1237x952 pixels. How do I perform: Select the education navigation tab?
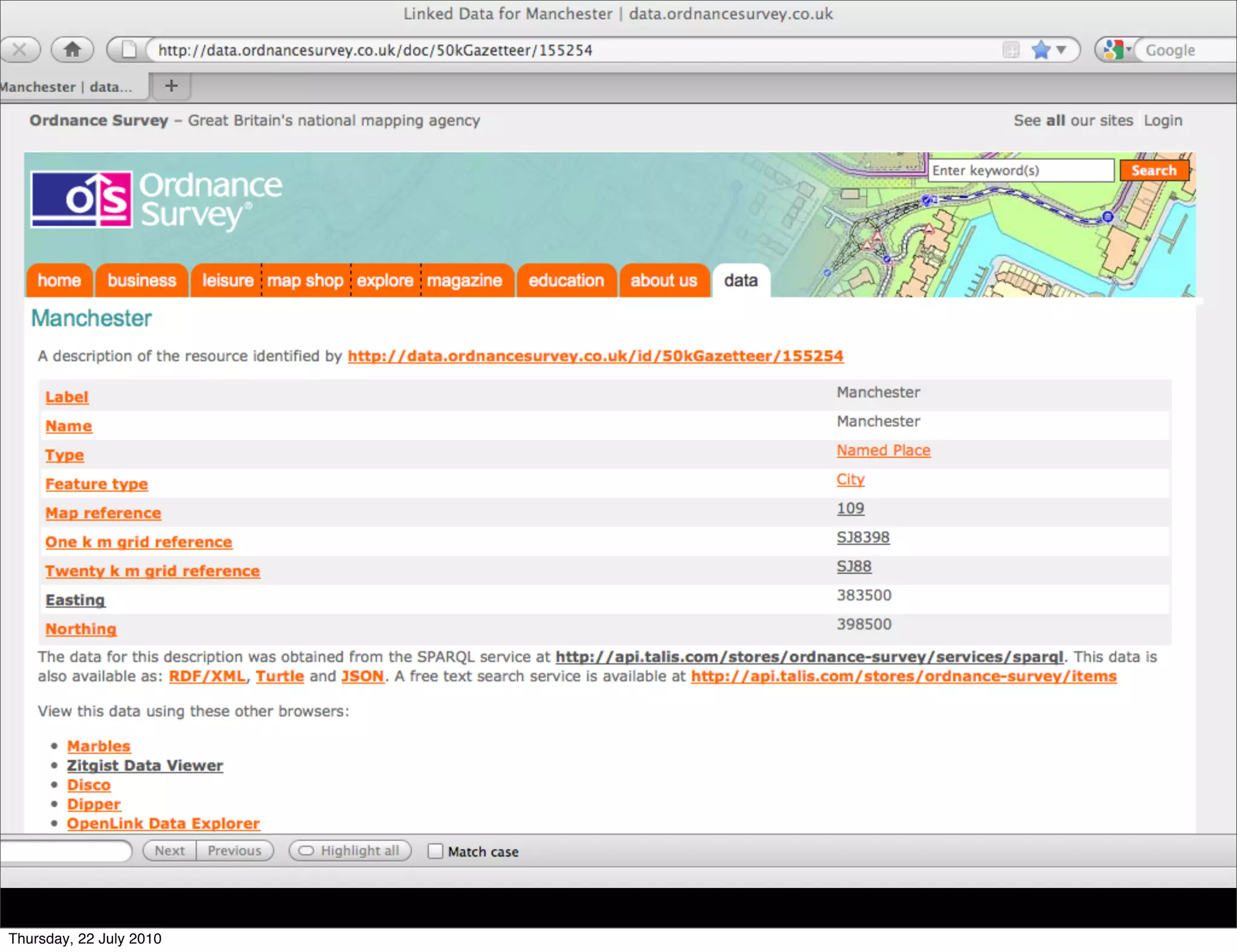tap(566, 280)
